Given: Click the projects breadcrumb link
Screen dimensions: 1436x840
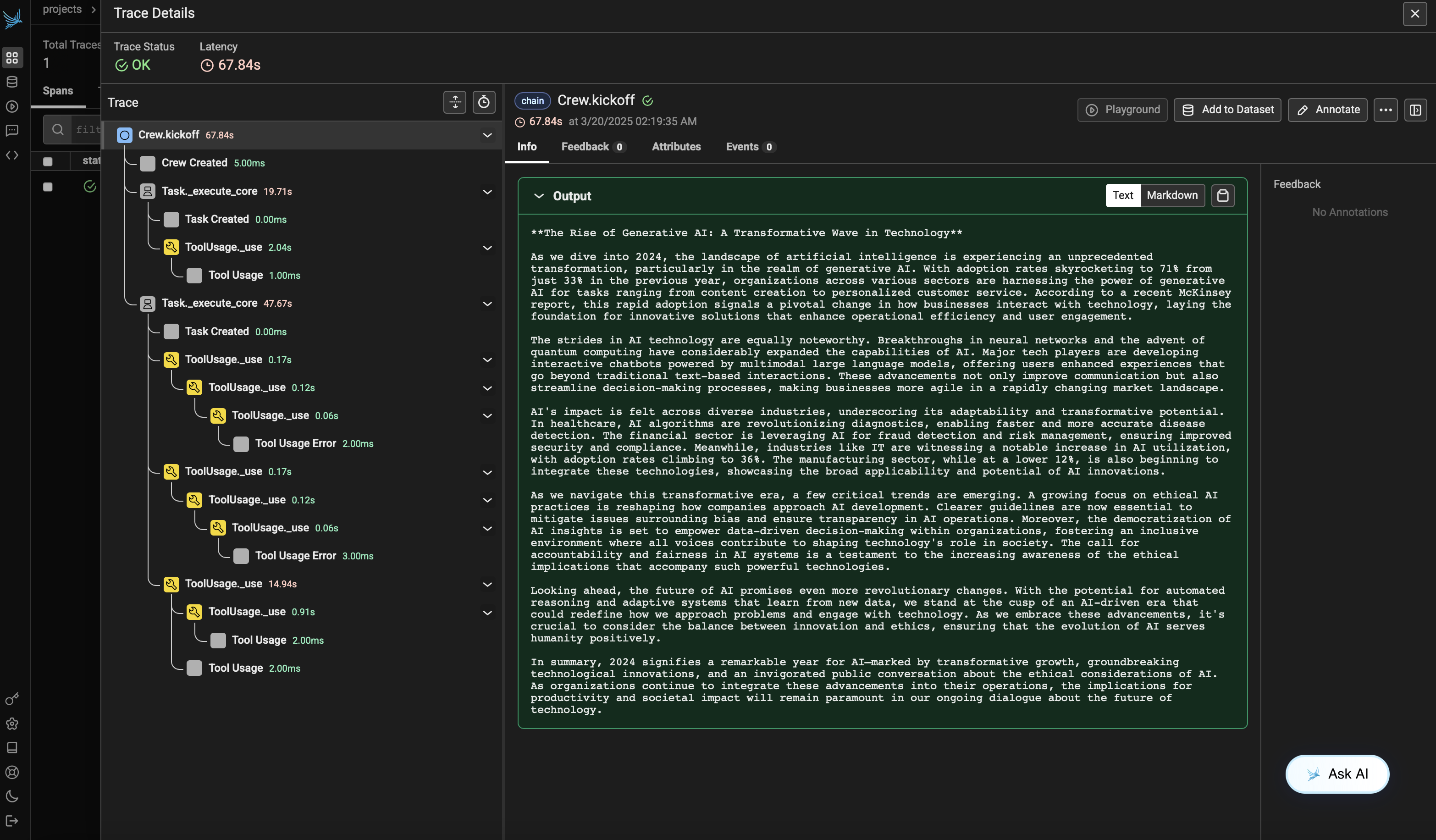Looking at the screenshot, I should tap(62, 9).
